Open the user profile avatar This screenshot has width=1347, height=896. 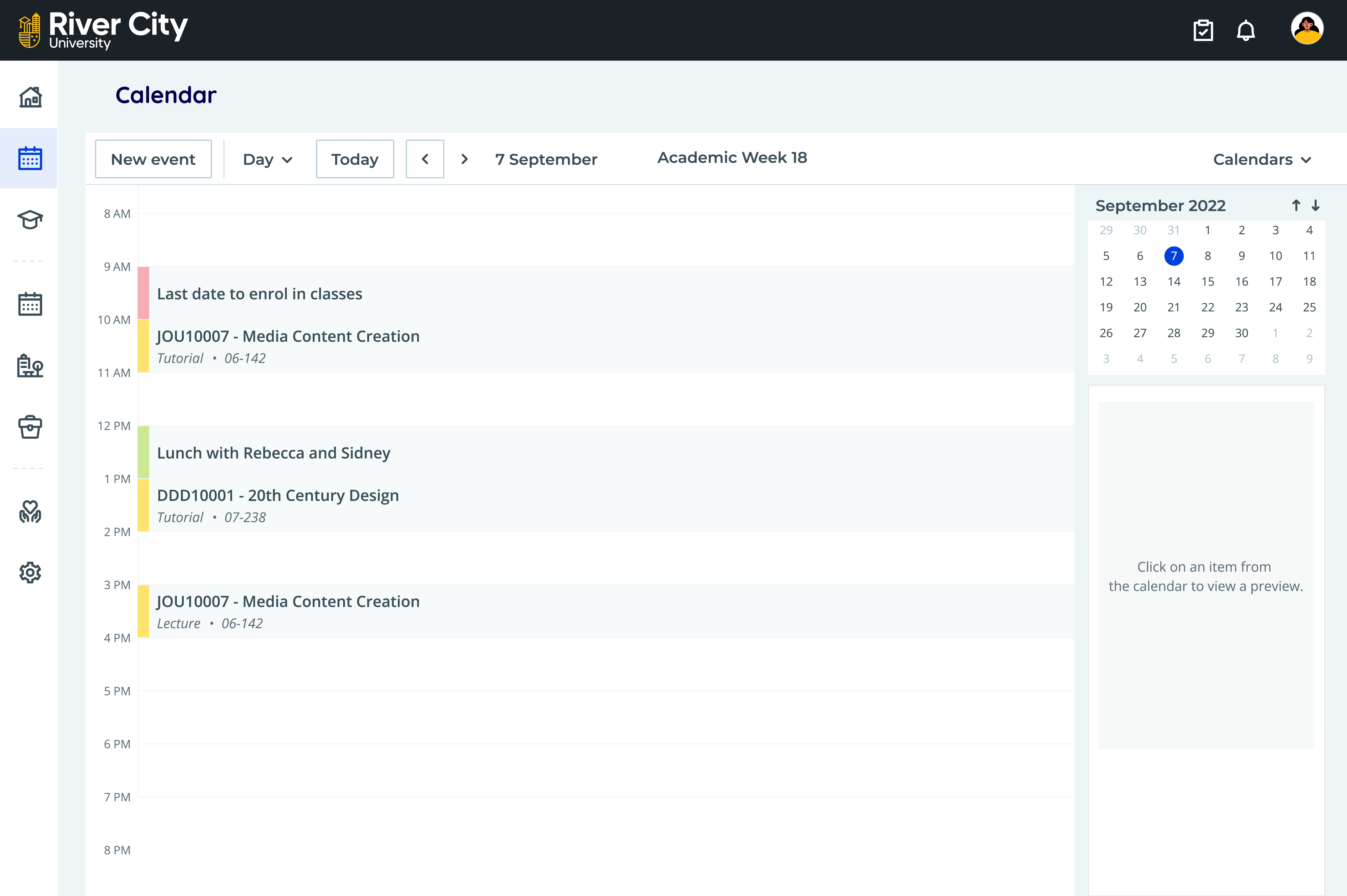point(1307,29)
